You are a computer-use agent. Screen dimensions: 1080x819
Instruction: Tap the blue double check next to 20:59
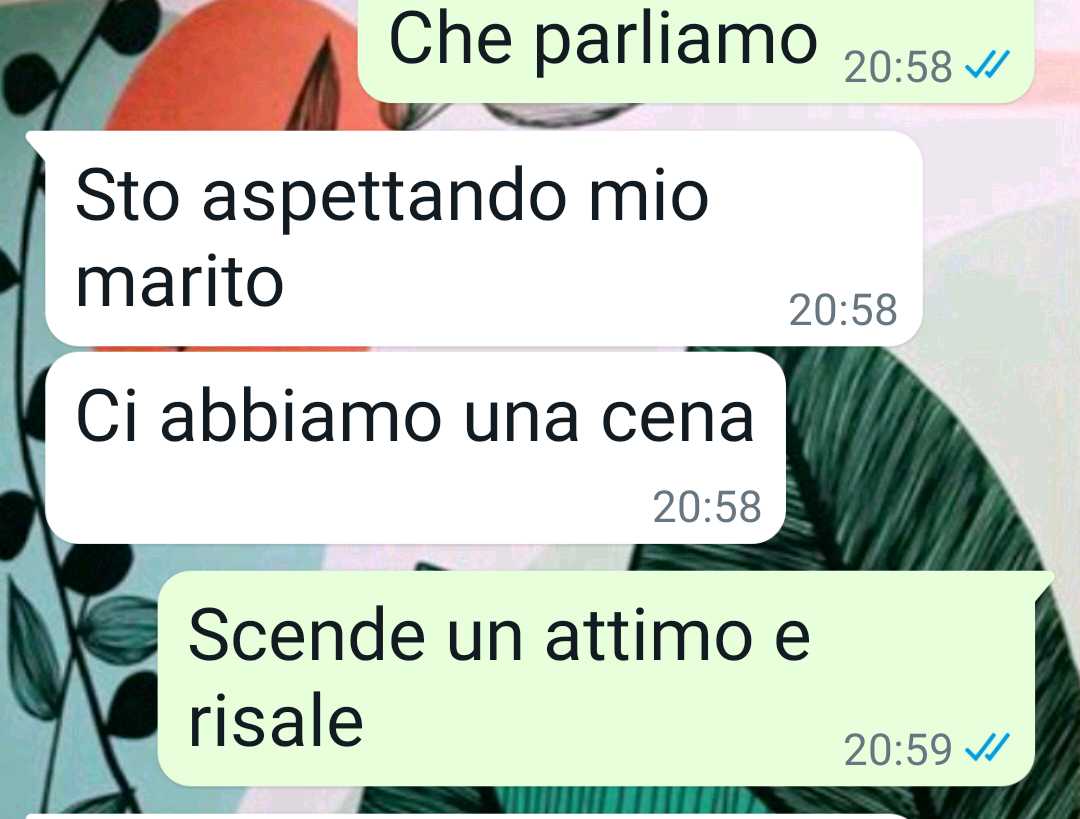[x=987, y=747]
